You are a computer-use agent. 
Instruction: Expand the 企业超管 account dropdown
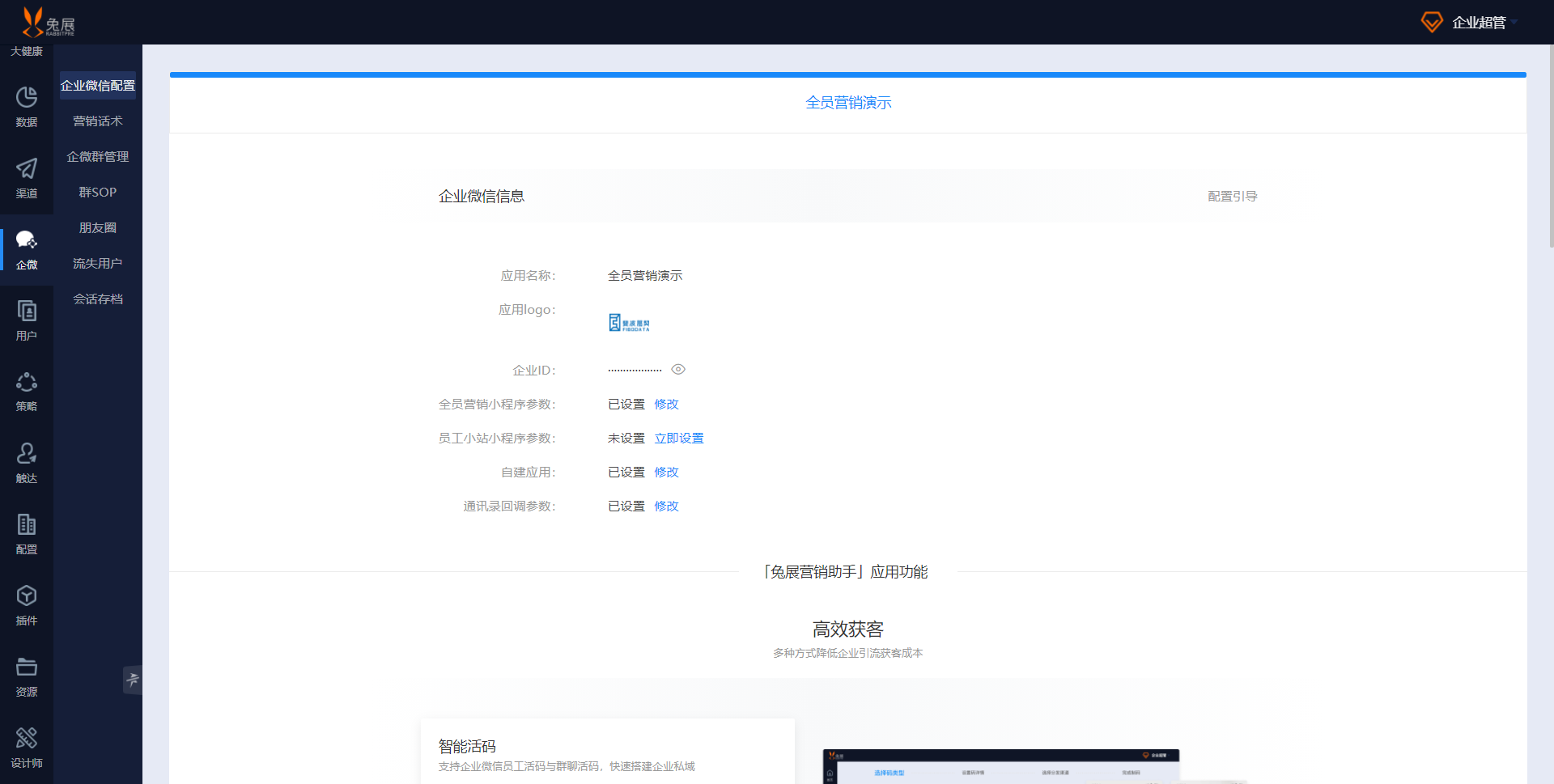pyautogui.click(x=1514, y=23)
